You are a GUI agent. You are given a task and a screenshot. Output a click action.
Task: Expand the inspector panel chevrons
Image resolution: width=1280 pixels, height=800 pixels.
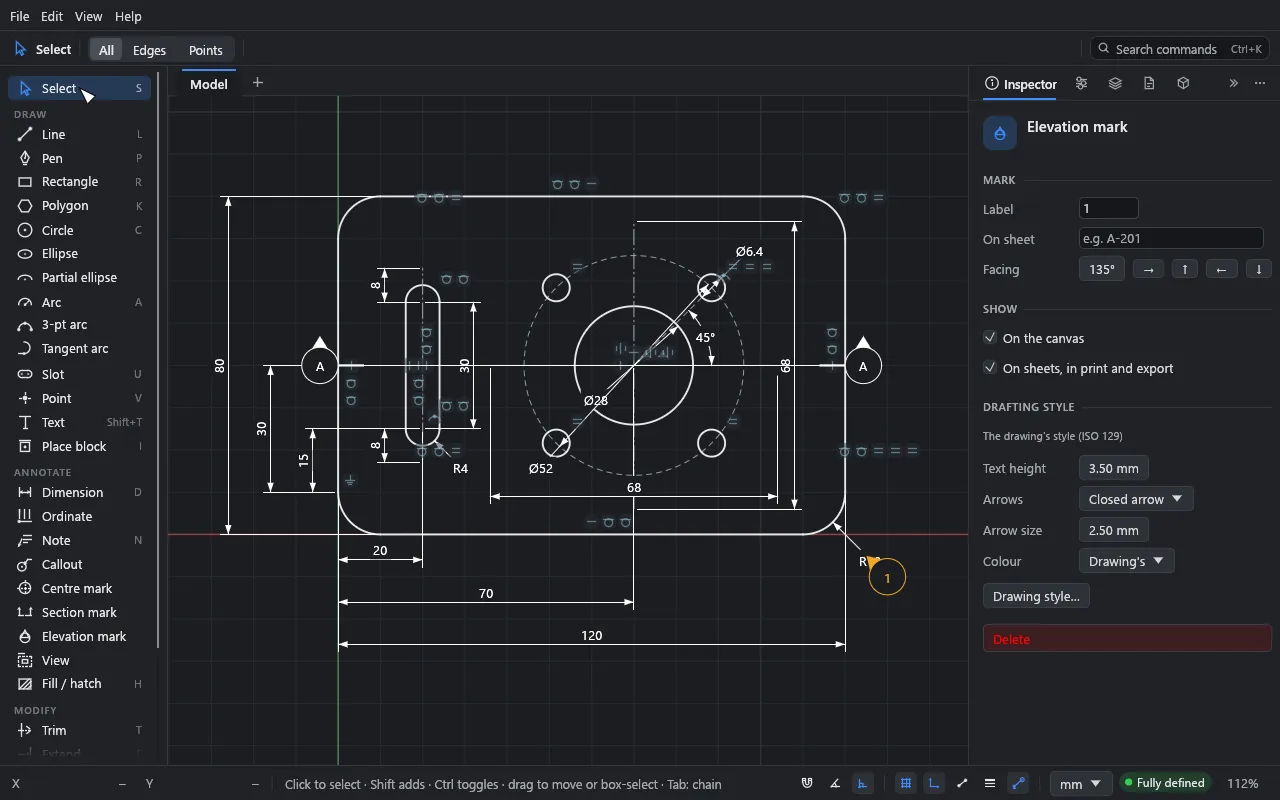pos(1234,84)
